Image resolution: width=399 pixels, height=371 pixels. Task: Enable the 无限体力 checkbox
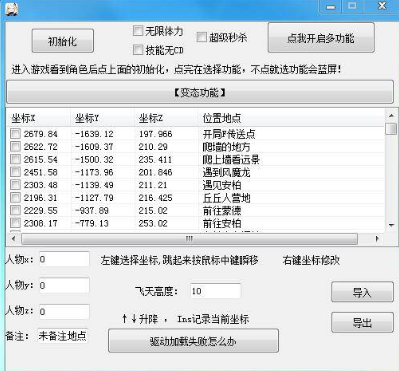(138, 31)
